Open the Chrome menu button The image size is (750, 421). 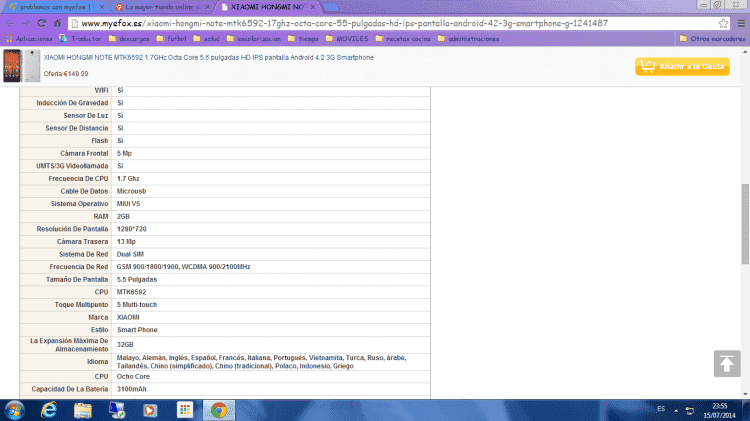click(741, 23)
